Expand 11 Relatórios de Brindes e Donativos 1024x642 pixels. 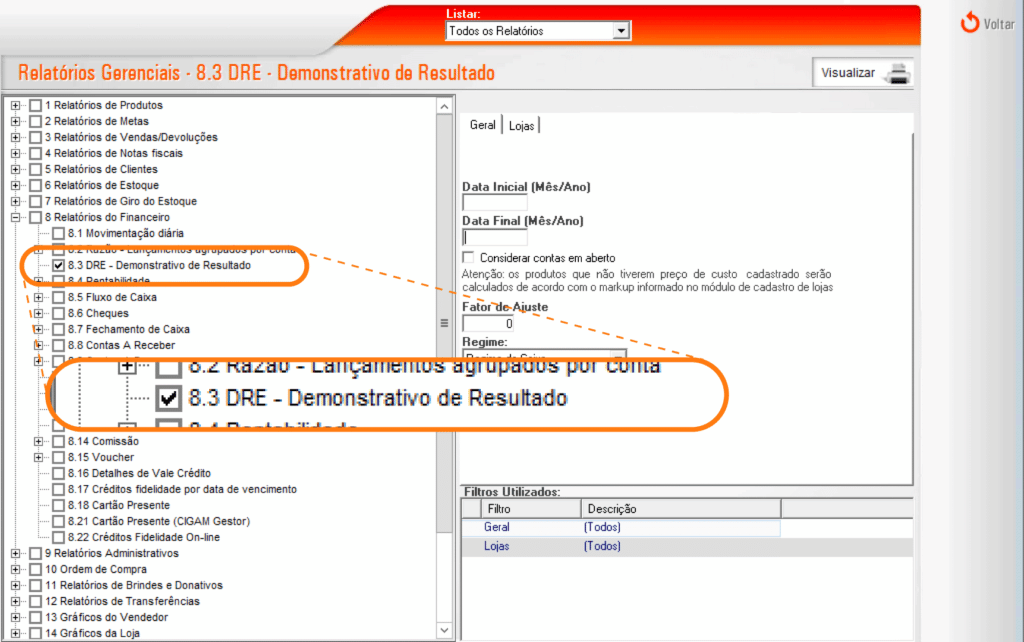(16, 585)
